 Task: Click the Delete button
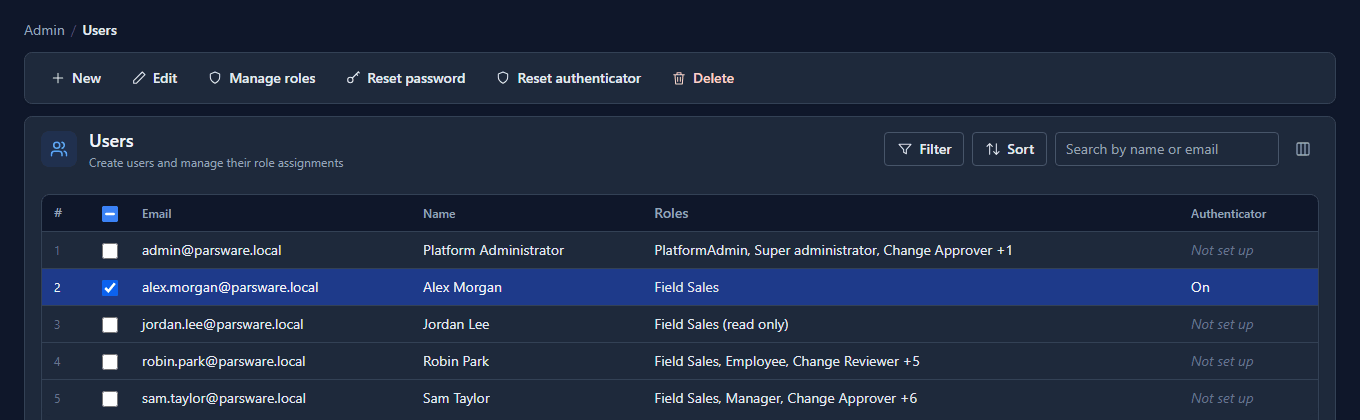703,78
